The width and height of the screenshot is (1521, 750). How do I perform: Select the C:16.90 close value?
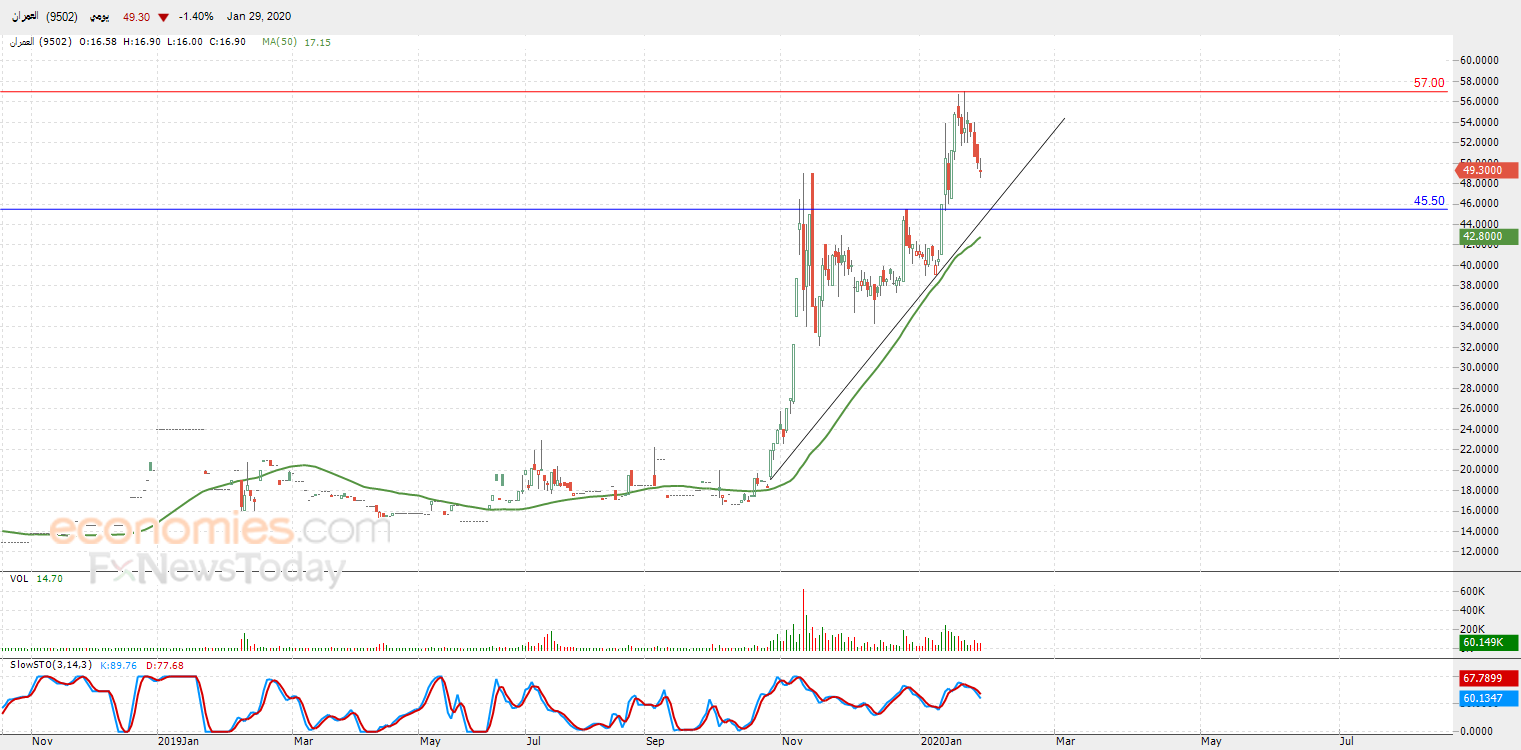click(x=227, y=42)
